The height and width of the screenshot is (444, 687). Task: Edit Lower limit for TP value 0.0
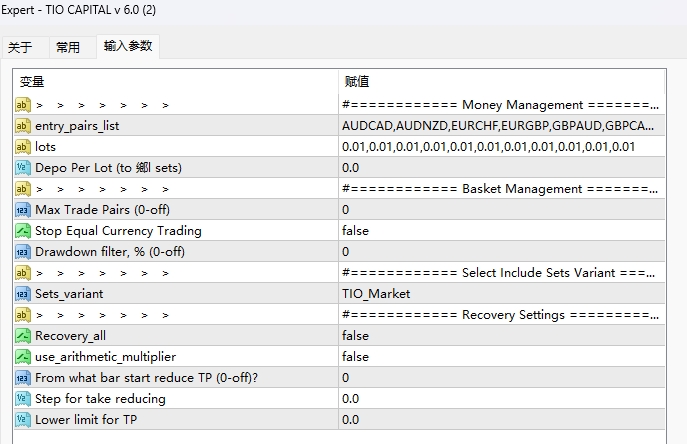[502, 420]
